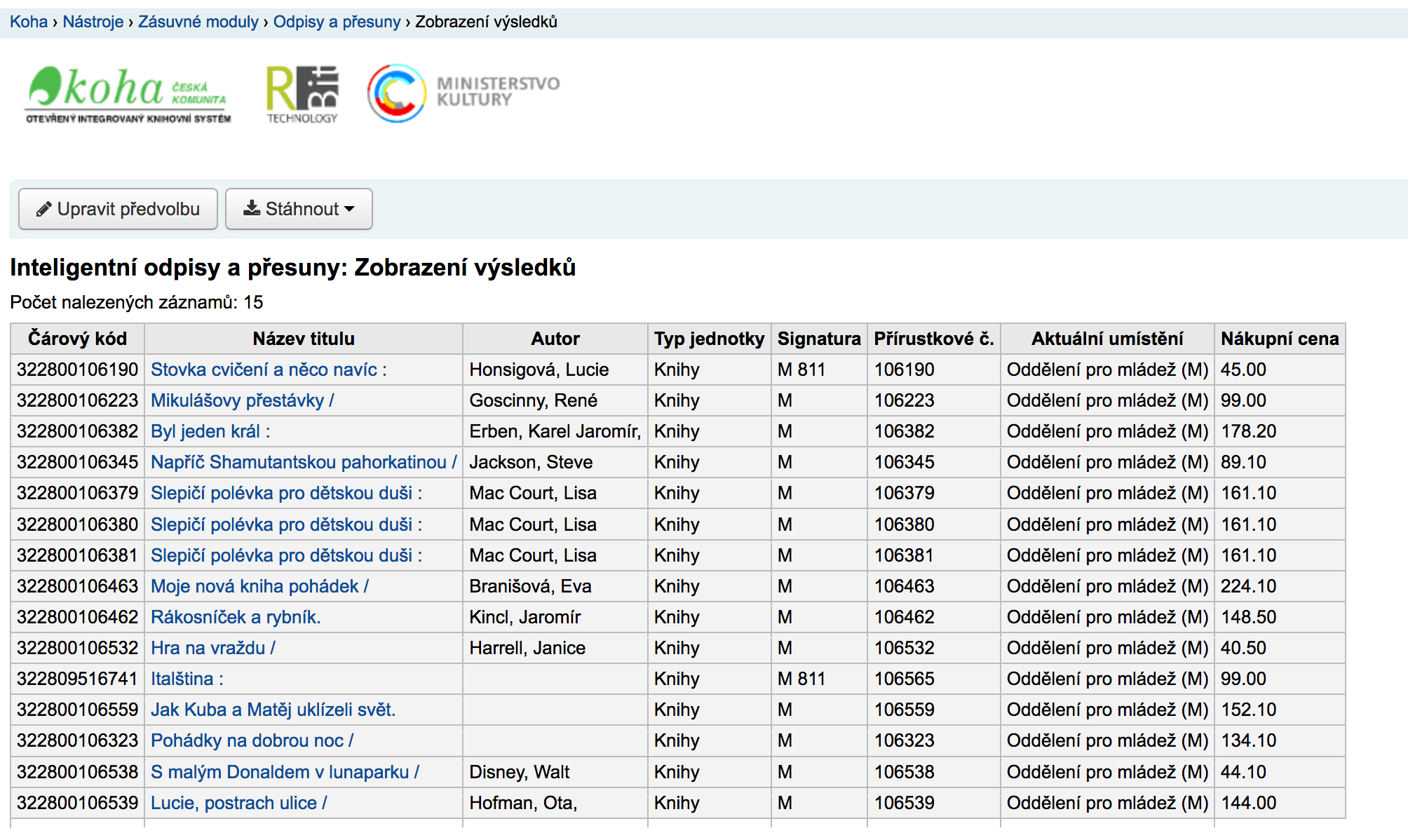Open the Nástroje breadcrumb link
Image resolution: width=1408 pixels, height=840 pixels.
tap(93, 22)
